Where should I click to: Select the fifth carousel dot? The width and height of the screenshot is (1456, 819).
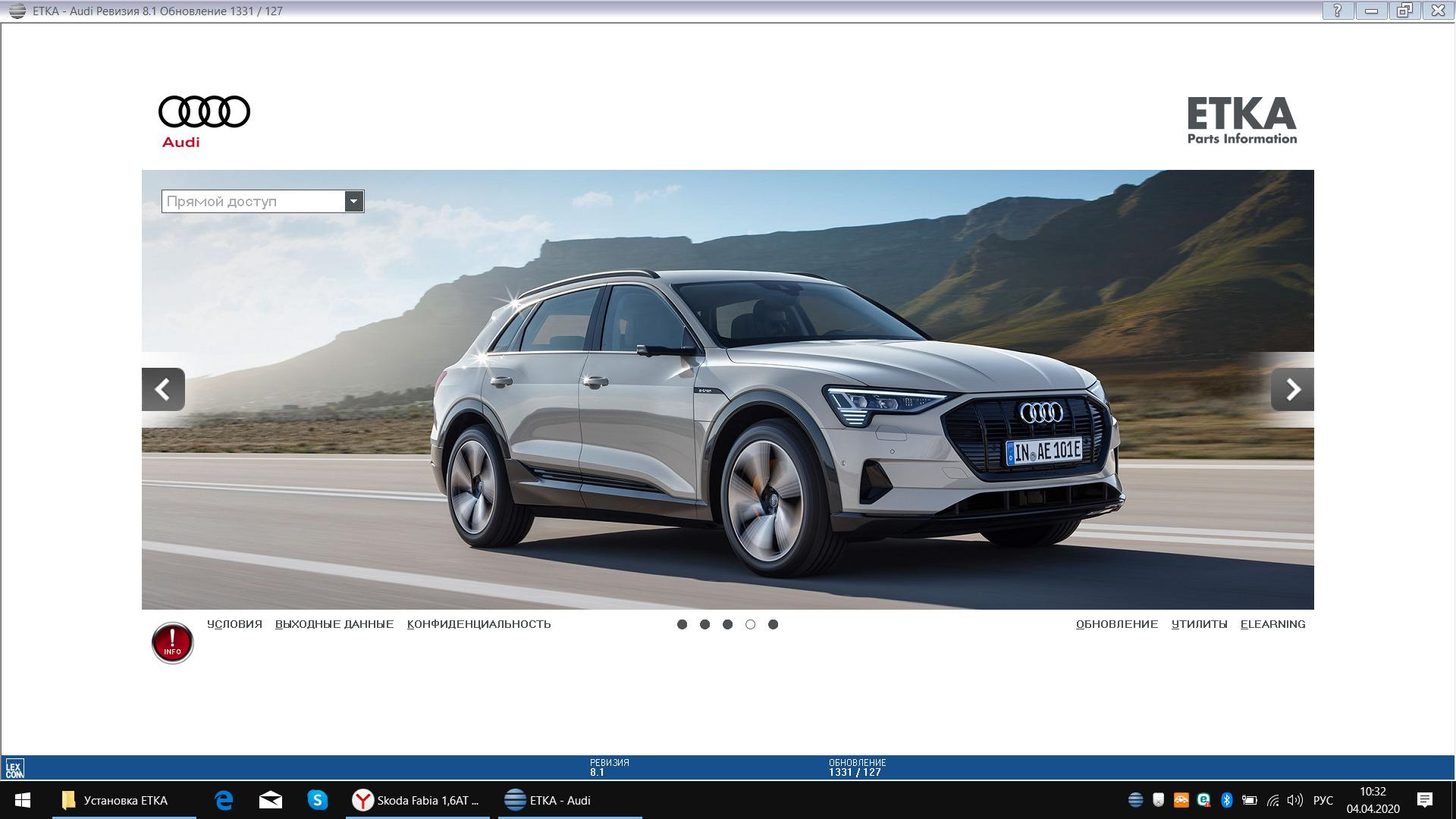(773, 624)
